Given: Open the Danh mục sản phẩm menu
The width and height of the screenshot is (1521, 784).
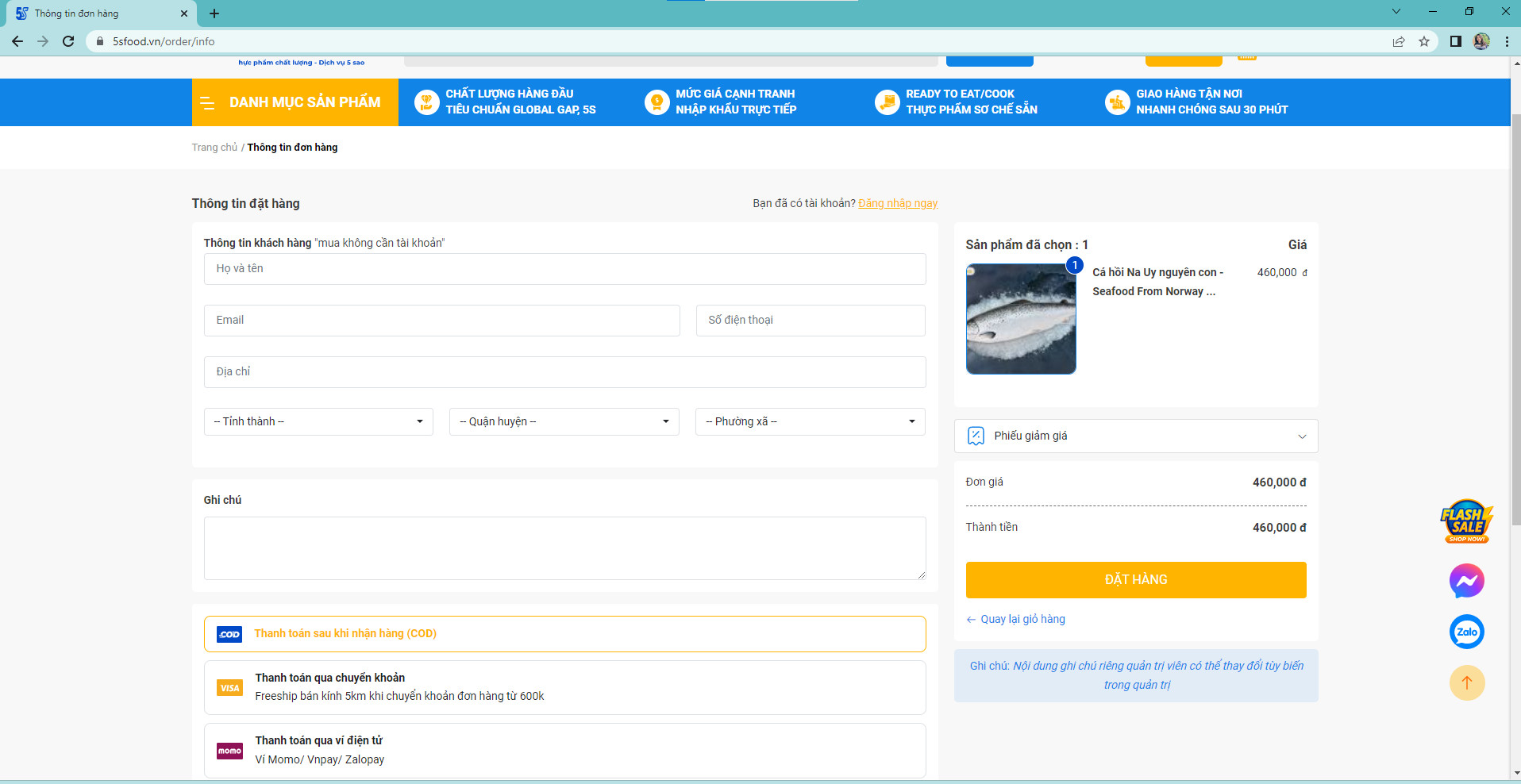Looking at the screenshot, I should pos(295,102).
